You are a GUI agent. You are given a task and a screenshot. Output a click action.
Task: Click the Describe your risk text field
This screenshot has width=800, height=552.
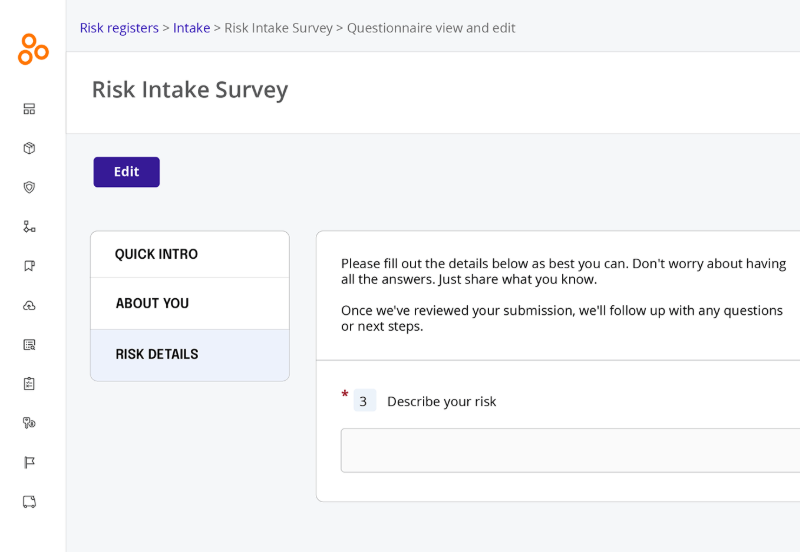[570, 450]
